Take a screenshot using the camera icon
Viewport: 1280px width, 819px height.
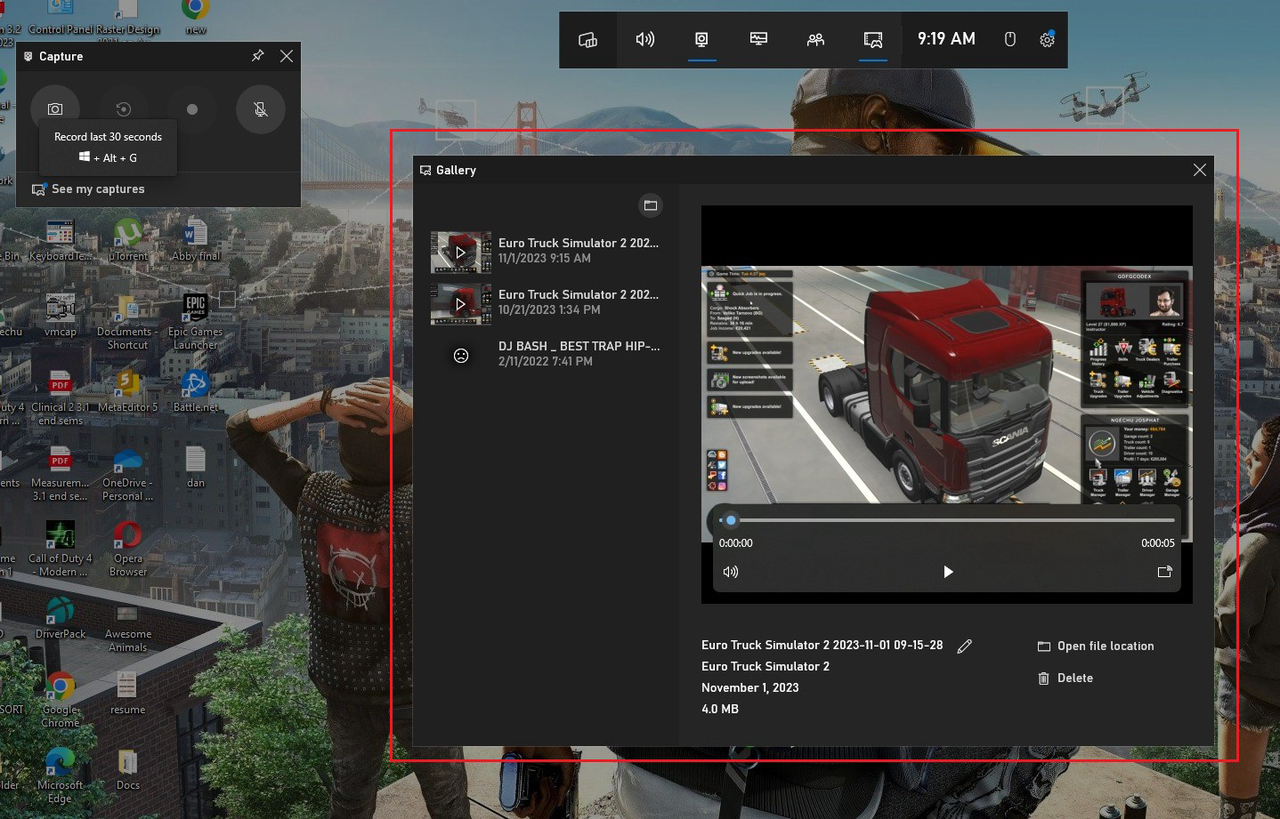(x=55, y=109)
